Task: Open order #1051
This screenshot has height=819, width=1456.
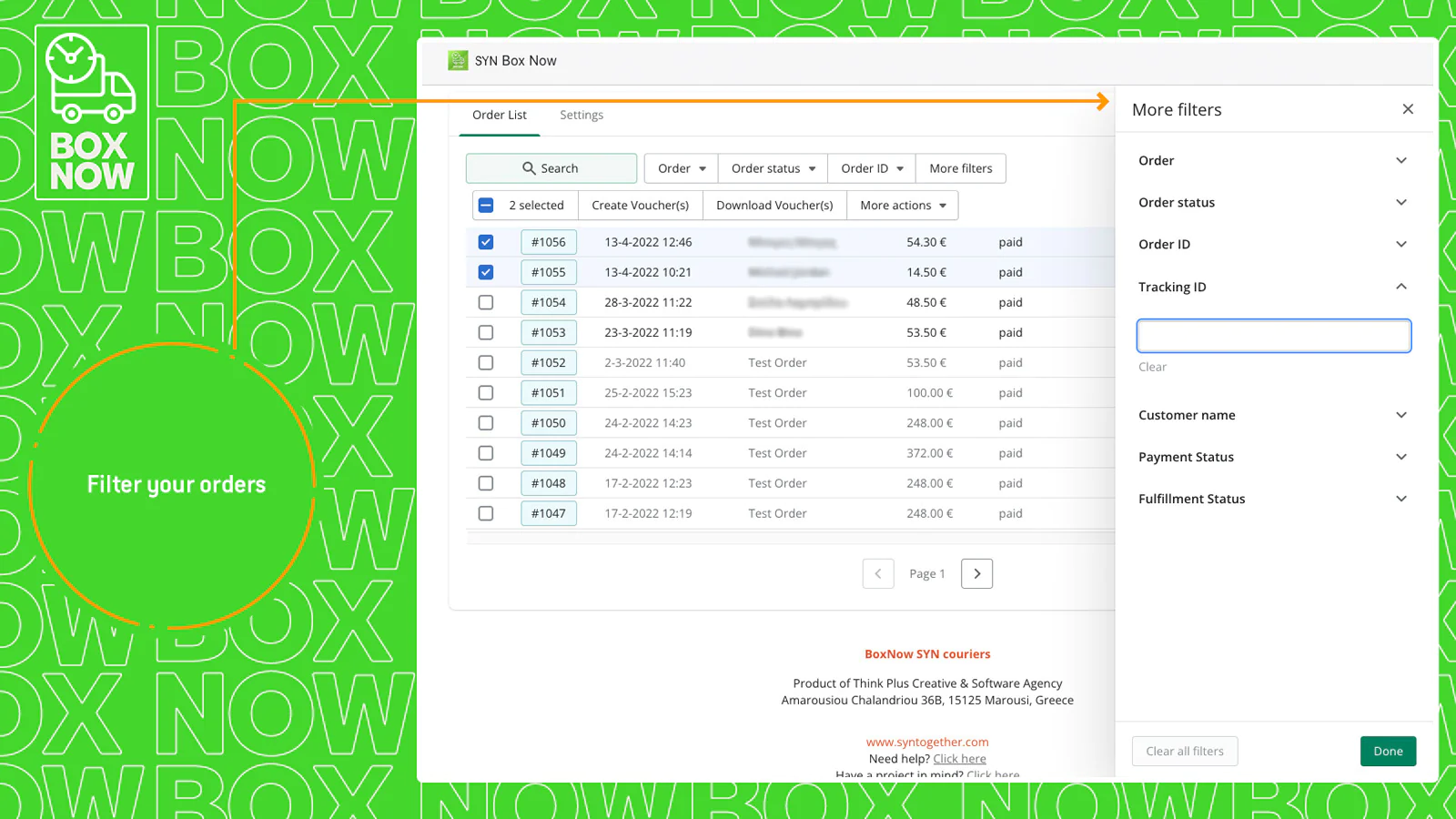Action: 549,392
